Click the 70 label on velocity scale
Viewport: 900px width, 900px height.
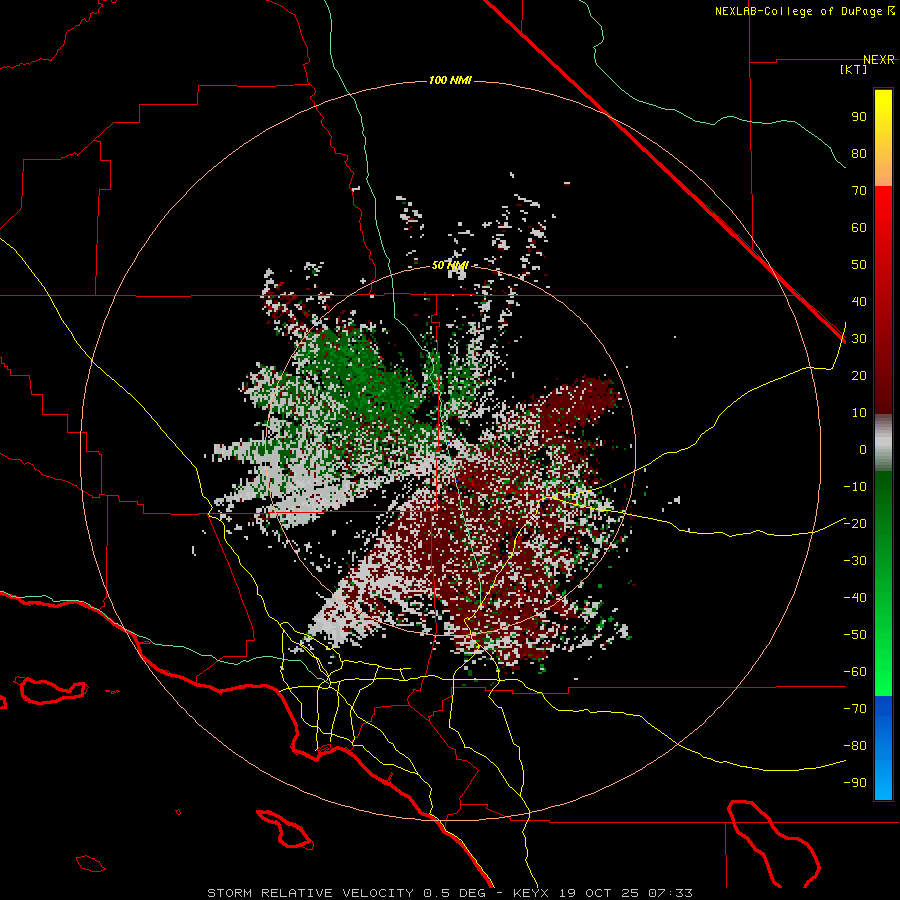859,191
